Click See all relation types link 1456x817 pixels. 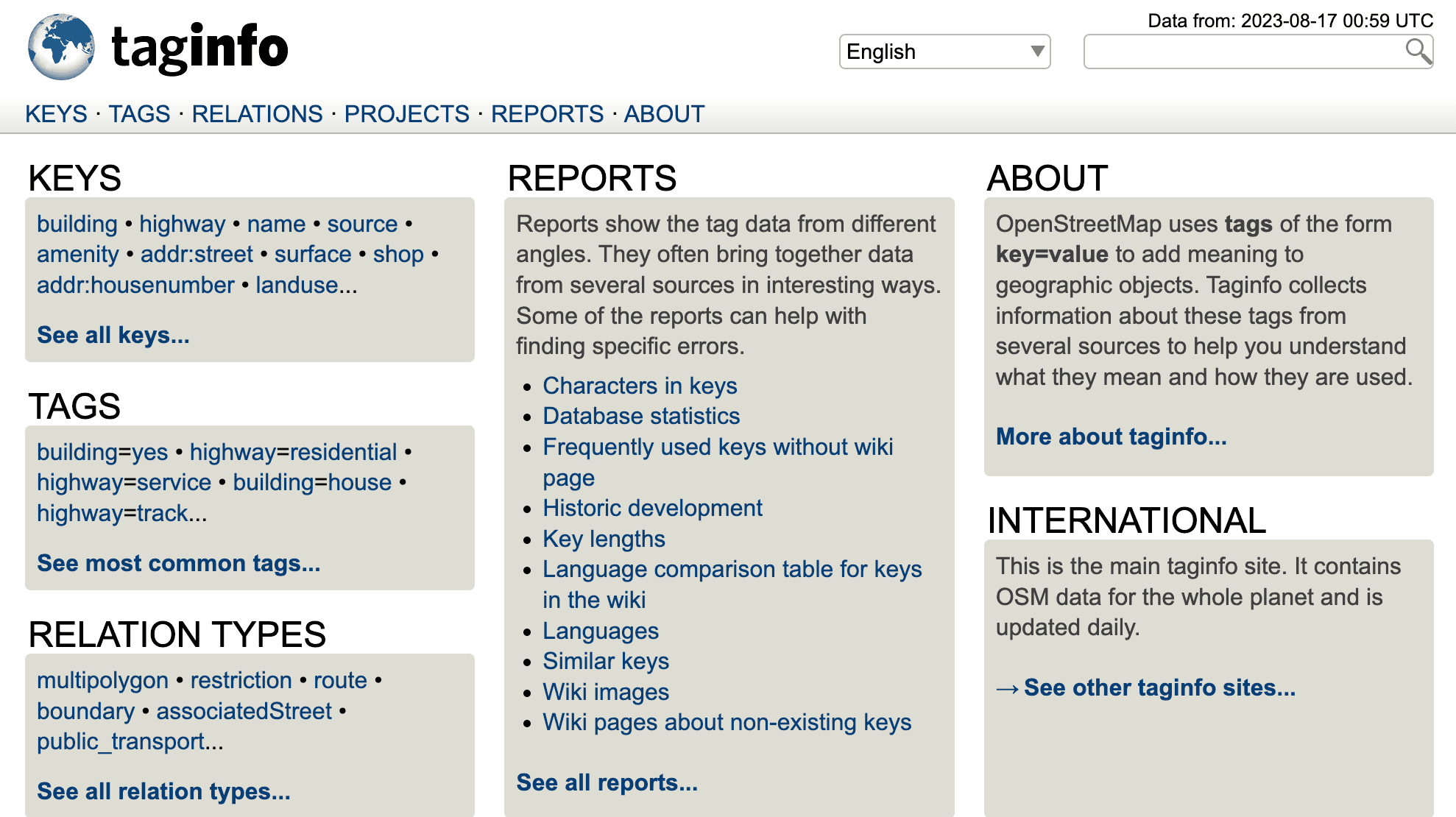tap(163, 792)
